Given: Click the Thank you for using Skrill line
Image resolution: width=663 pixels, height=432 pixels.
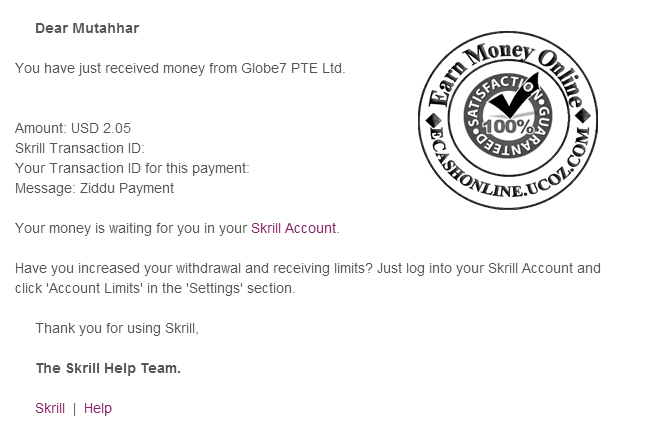Looking at the screenshot, I should (117, 328).
